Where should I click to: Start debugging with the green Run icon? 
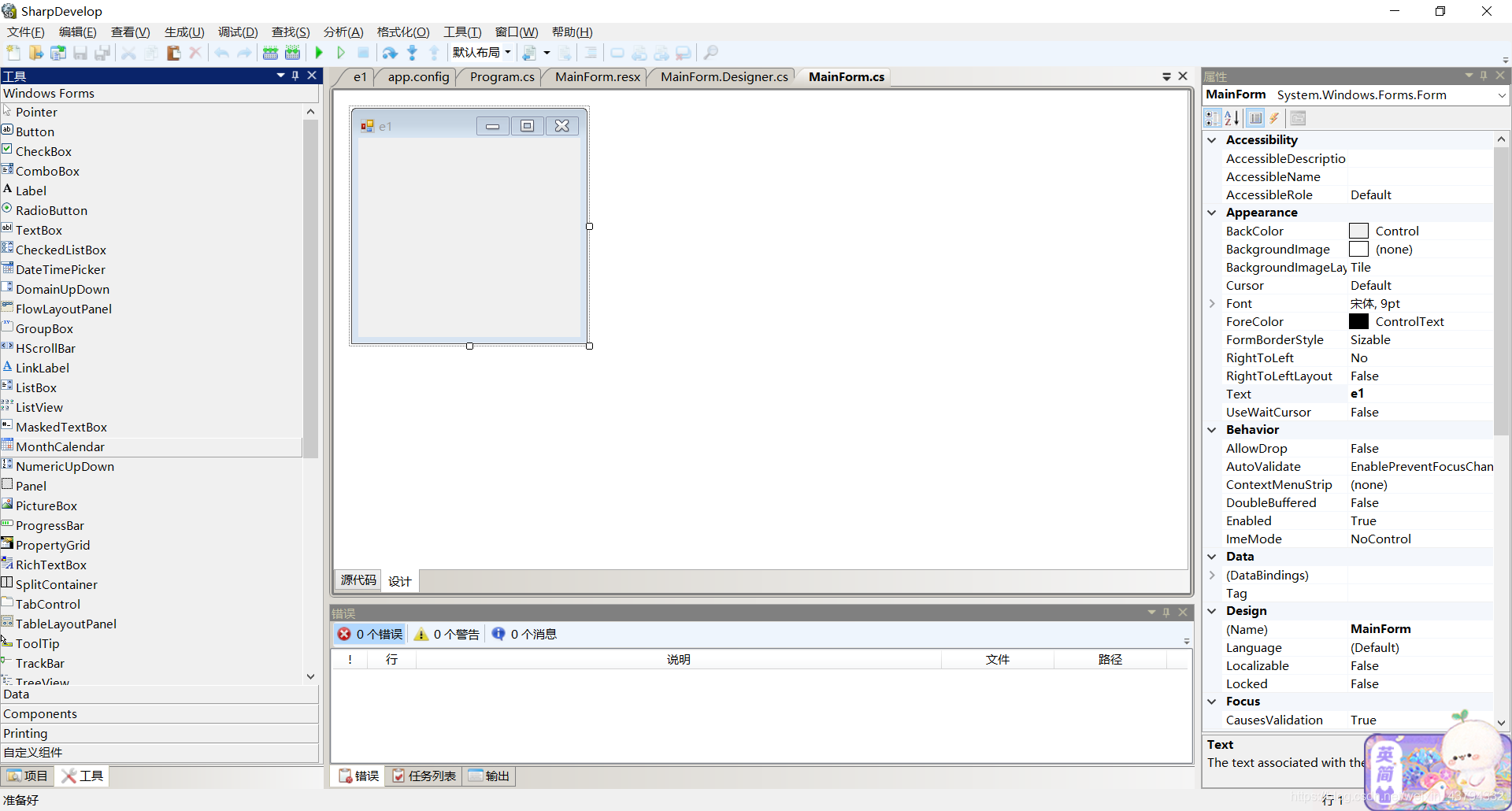[319, 53]
